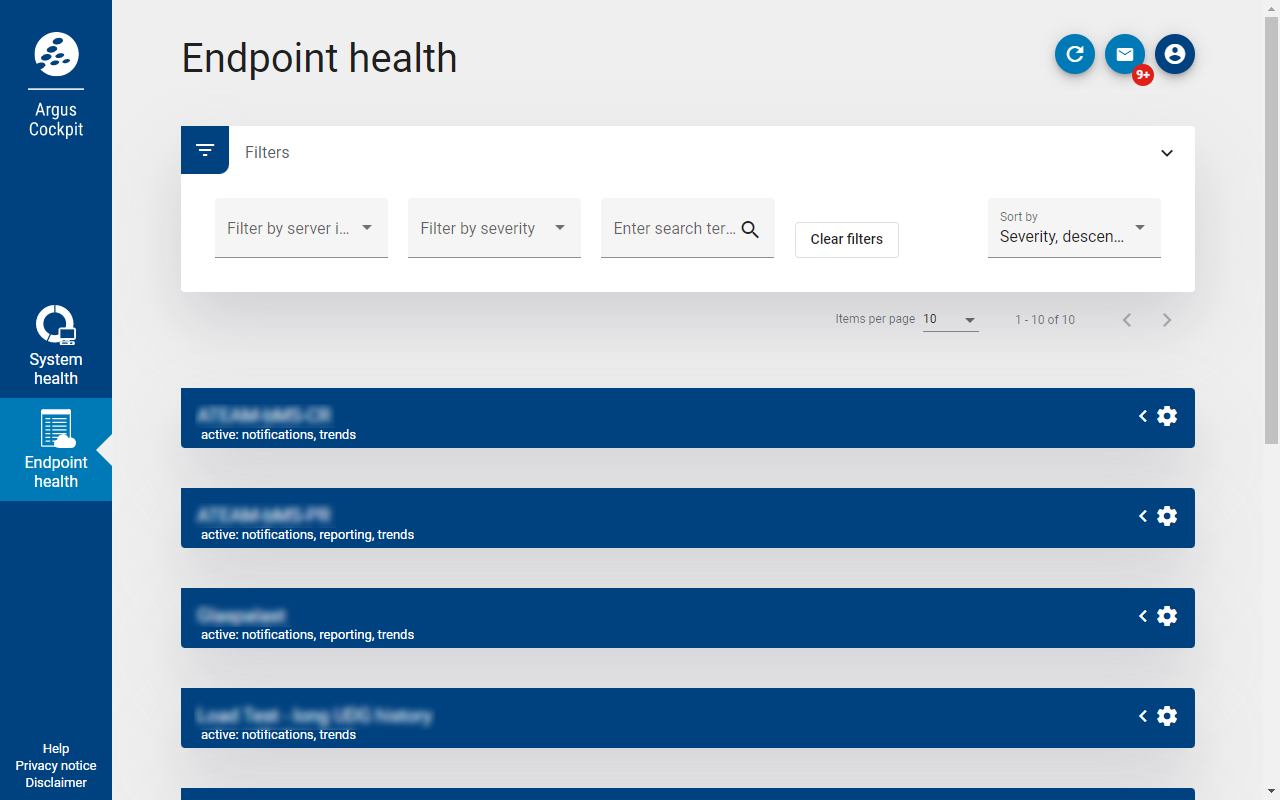Collapse the Filters panel chevron
This screenshot has height=800, width=1280.
(x=1166, y=153)
